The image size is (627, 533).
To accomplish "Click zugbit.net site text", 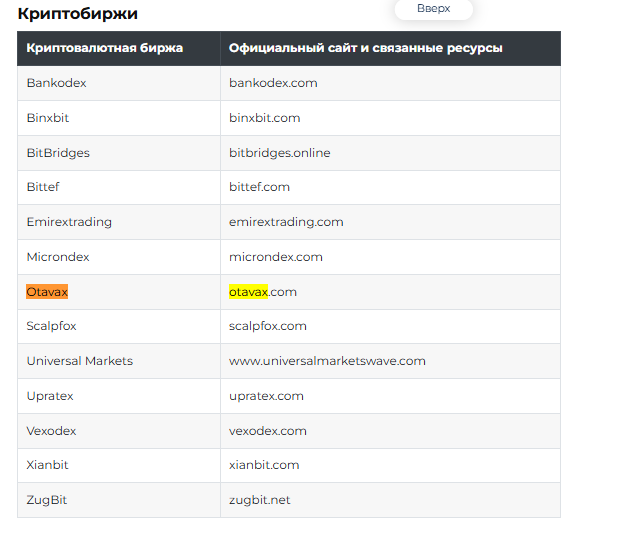I will (x=260, y=500).
